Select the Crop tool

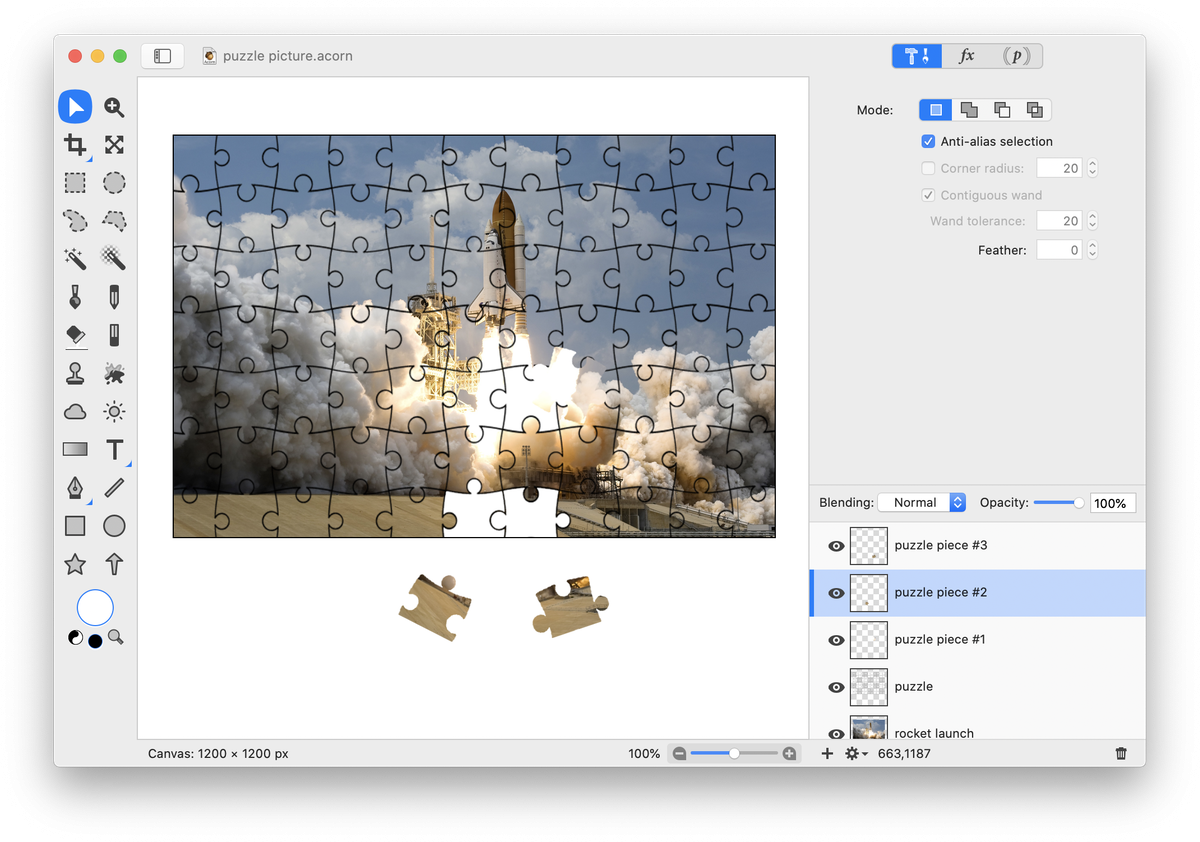pyautogui.click(x=75, y=145)
